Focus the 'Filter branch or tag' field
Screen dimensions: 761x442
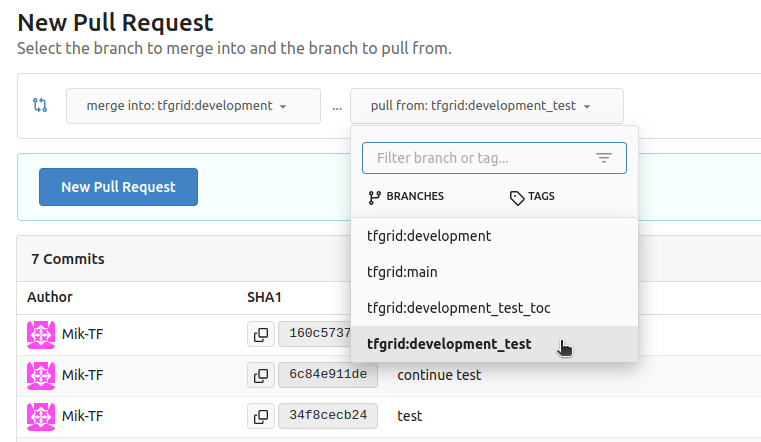[x=480, y=158]
